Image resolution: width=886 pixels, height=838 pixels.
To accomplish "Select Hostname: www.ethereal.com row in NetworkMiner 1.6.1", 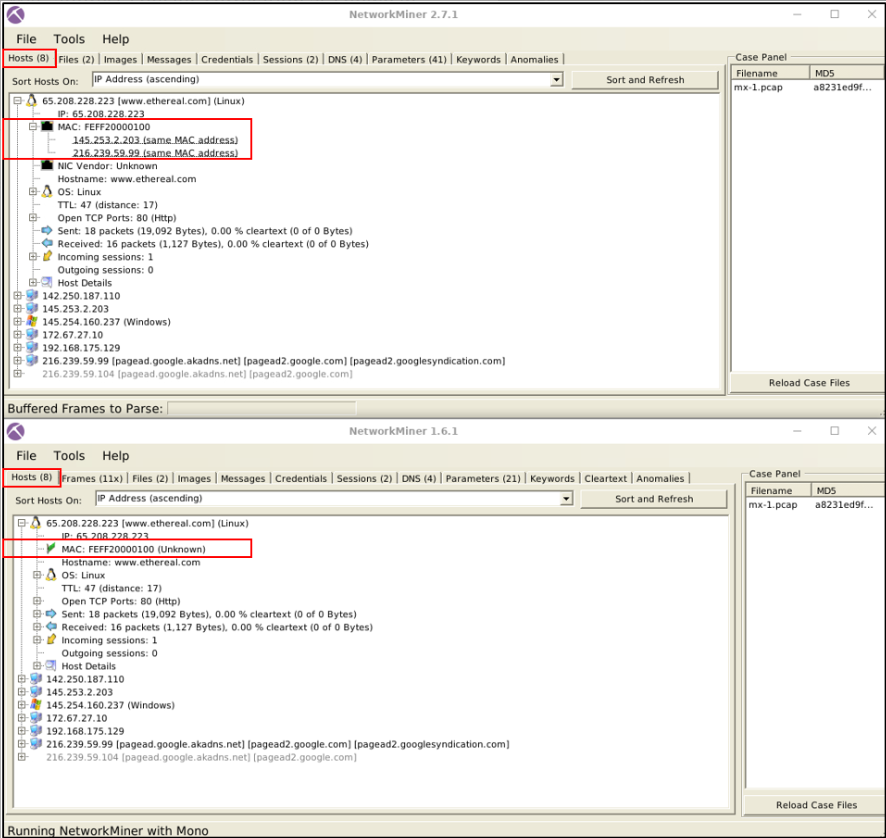I will click(x=131, y=562).
